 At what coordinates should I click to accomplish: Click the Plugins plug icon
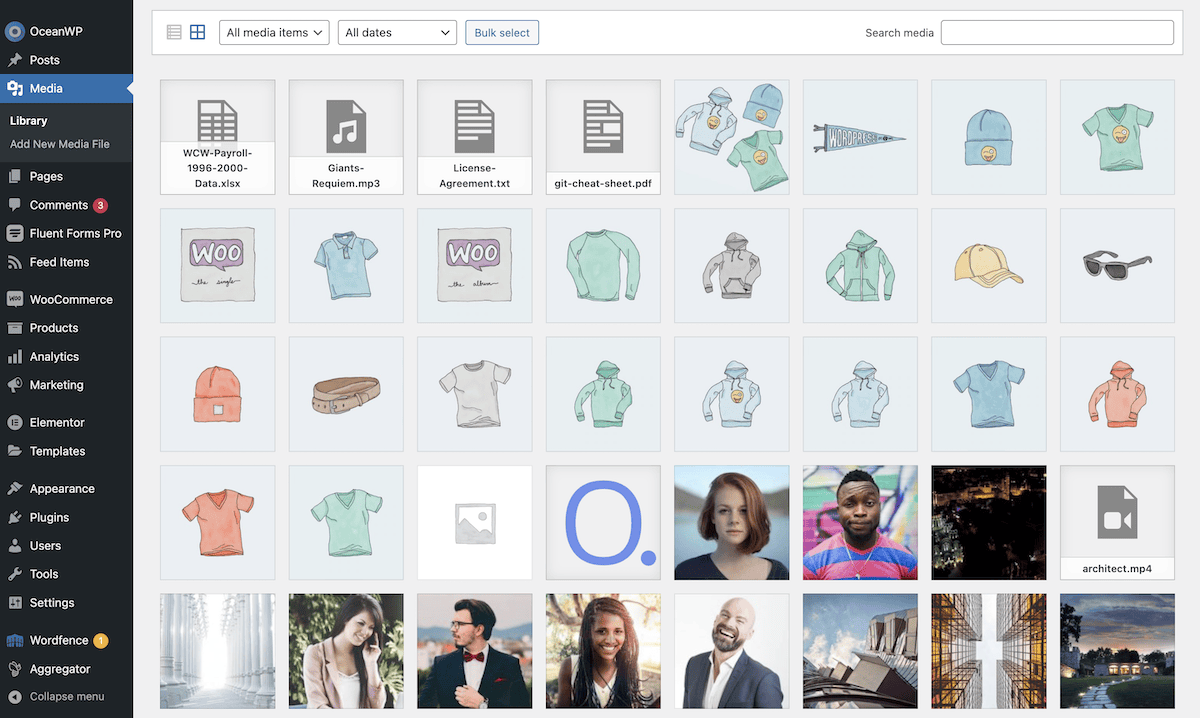click(x=14, y=518)
